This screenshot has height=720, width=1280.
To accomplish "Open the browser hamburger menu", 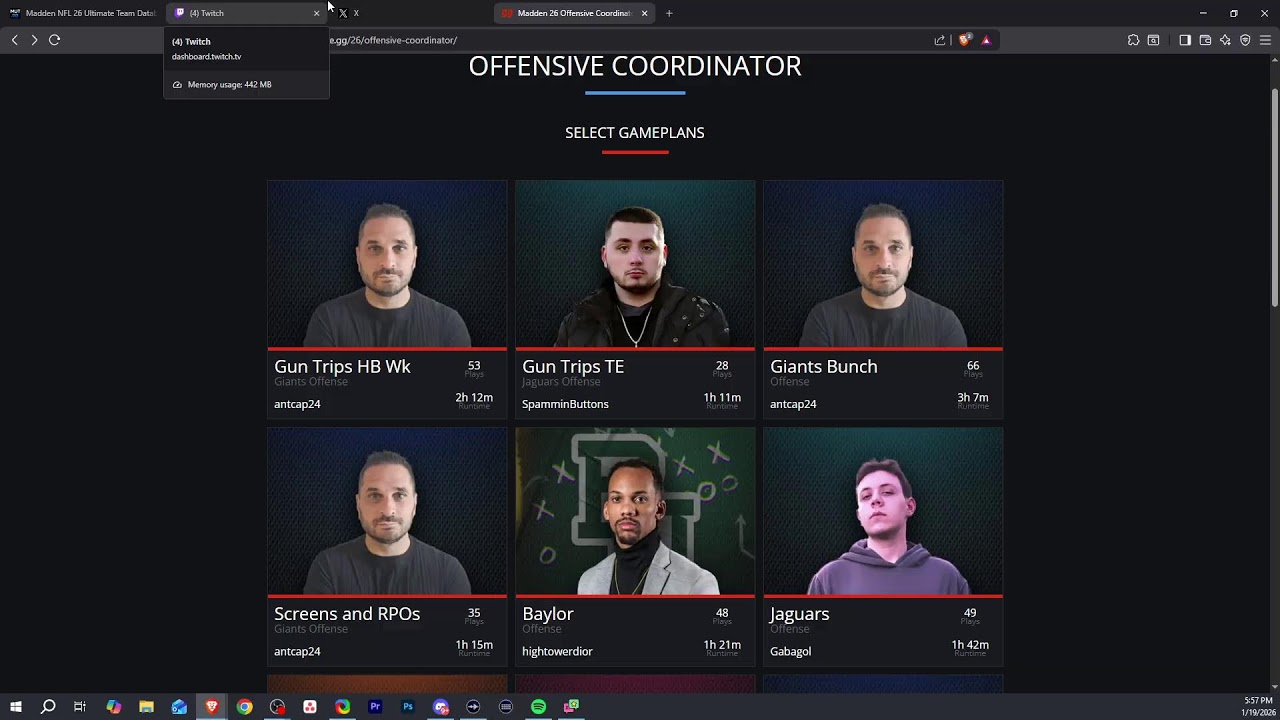I will 1265,40.
